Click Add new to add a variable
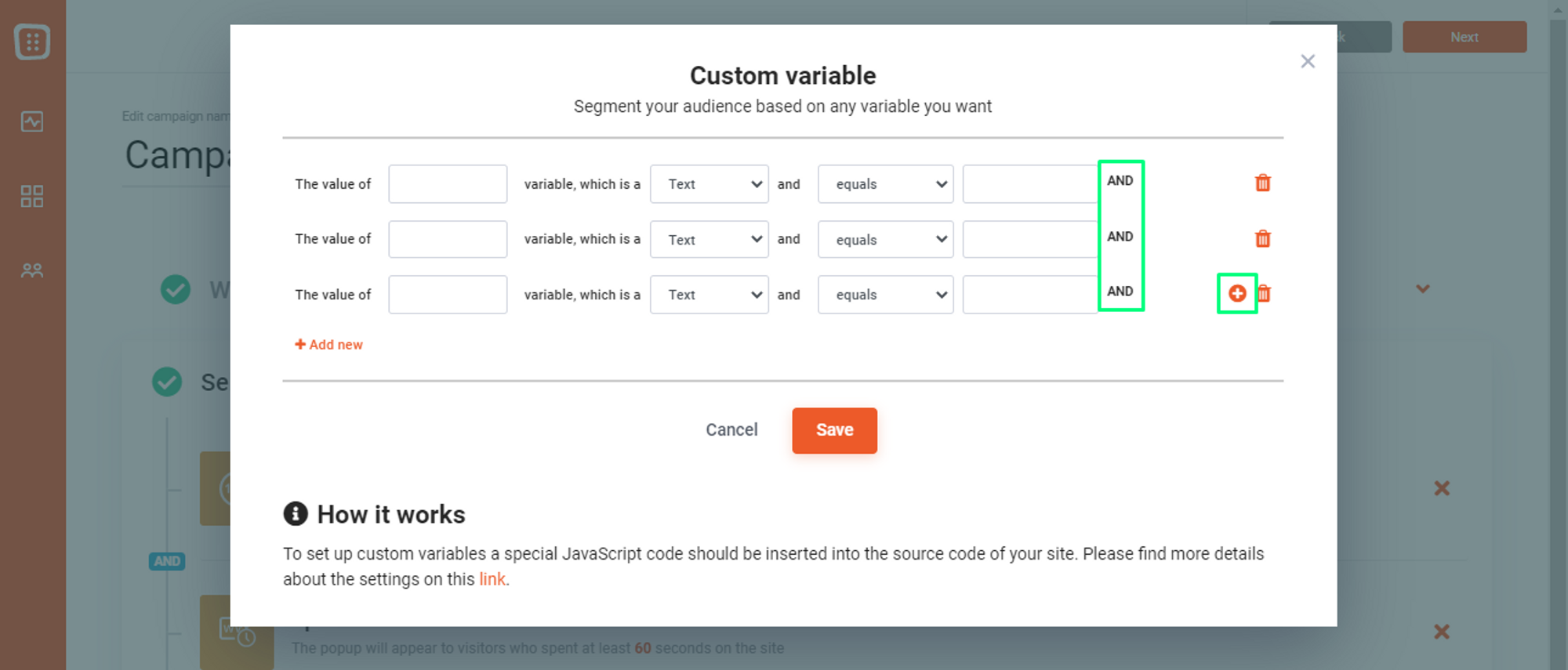The width and height of the screenshot is (1568, 670). [328, 345]
